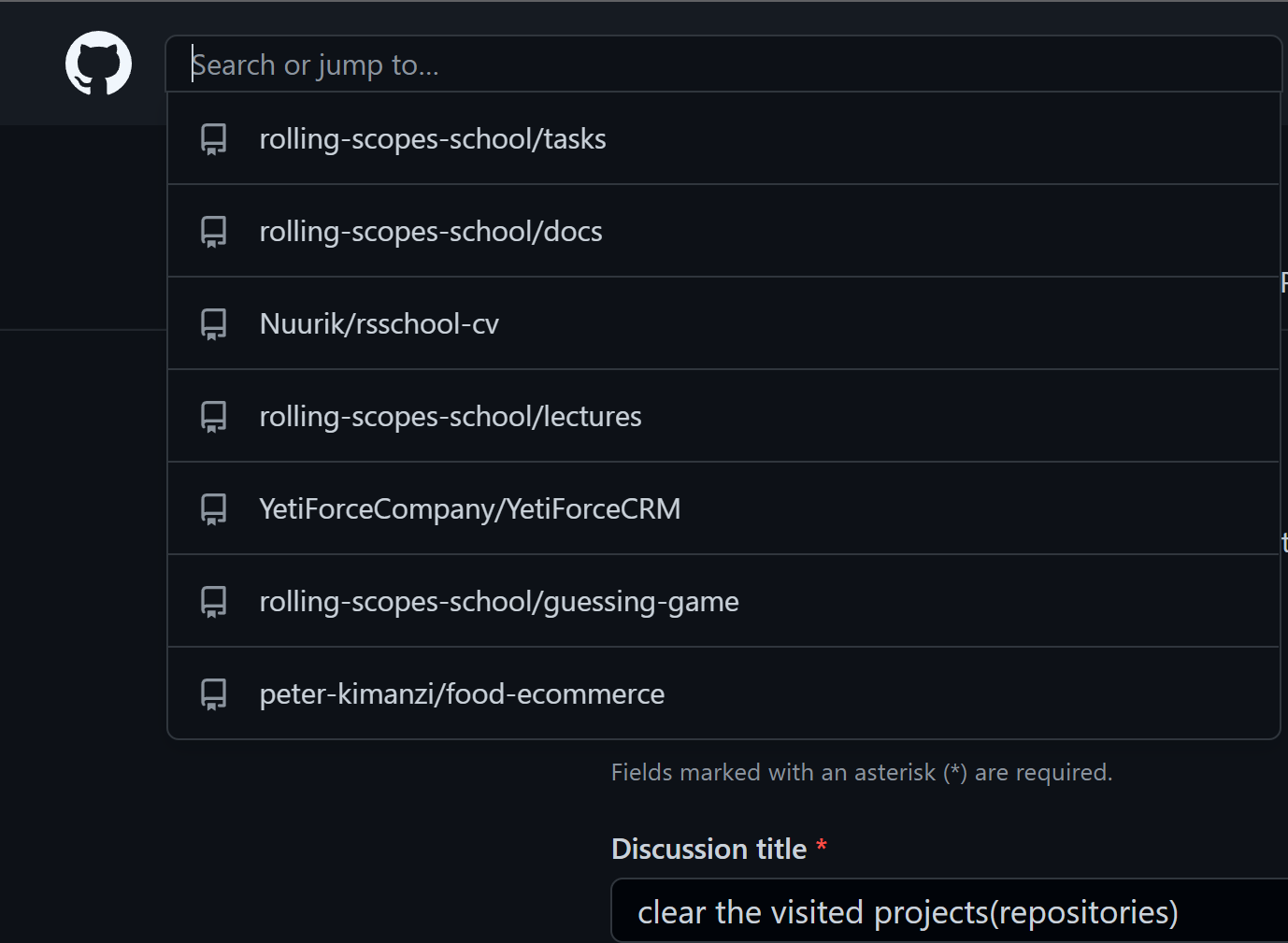The image size is (1288, 943).
Task: Click the repository icon beside rolling-scopes-school/tasks
Action: (x=214, y=137)
